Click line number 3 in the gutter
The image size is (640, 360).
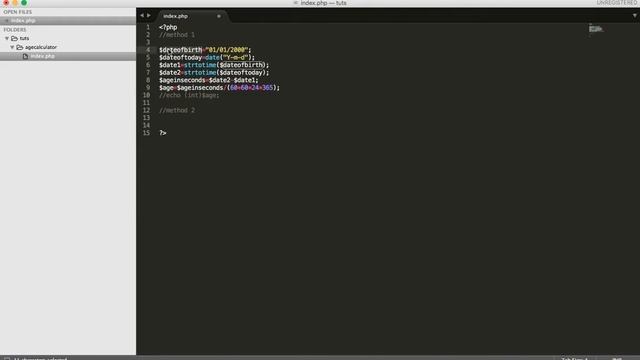pyautogui.click(x=148, y=42)
